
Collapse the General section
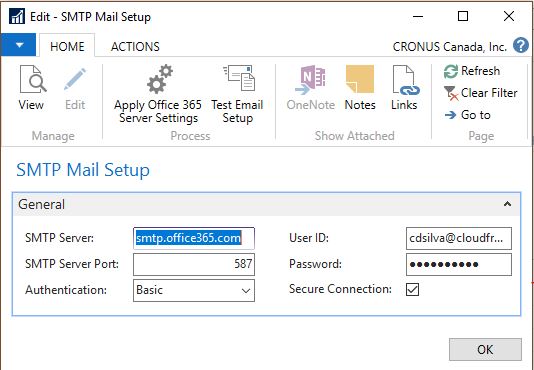507,204
